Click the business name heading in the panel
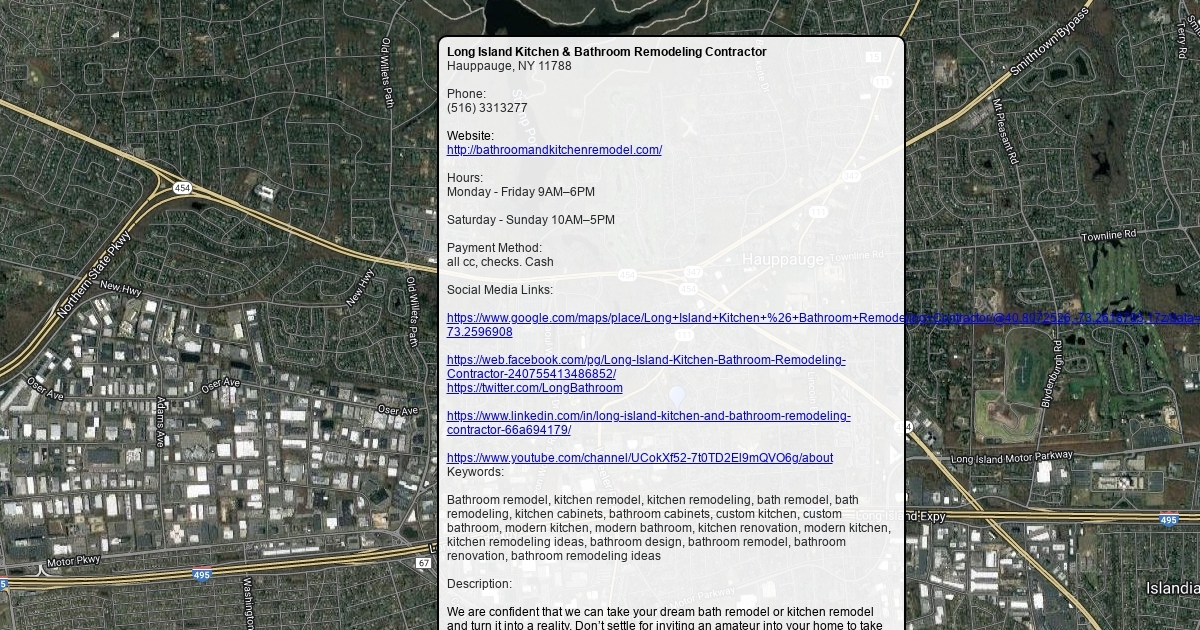 [x=606, y=52]
